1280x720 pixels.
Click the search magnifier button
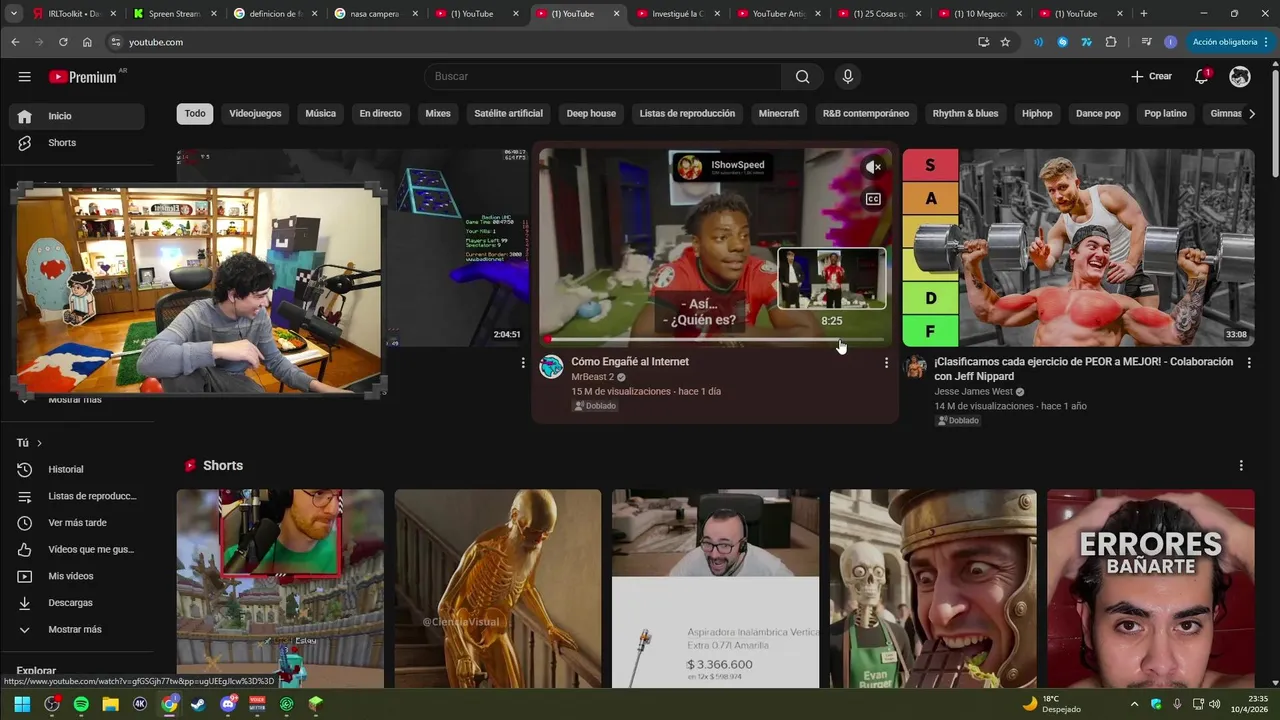click(802, 77)
